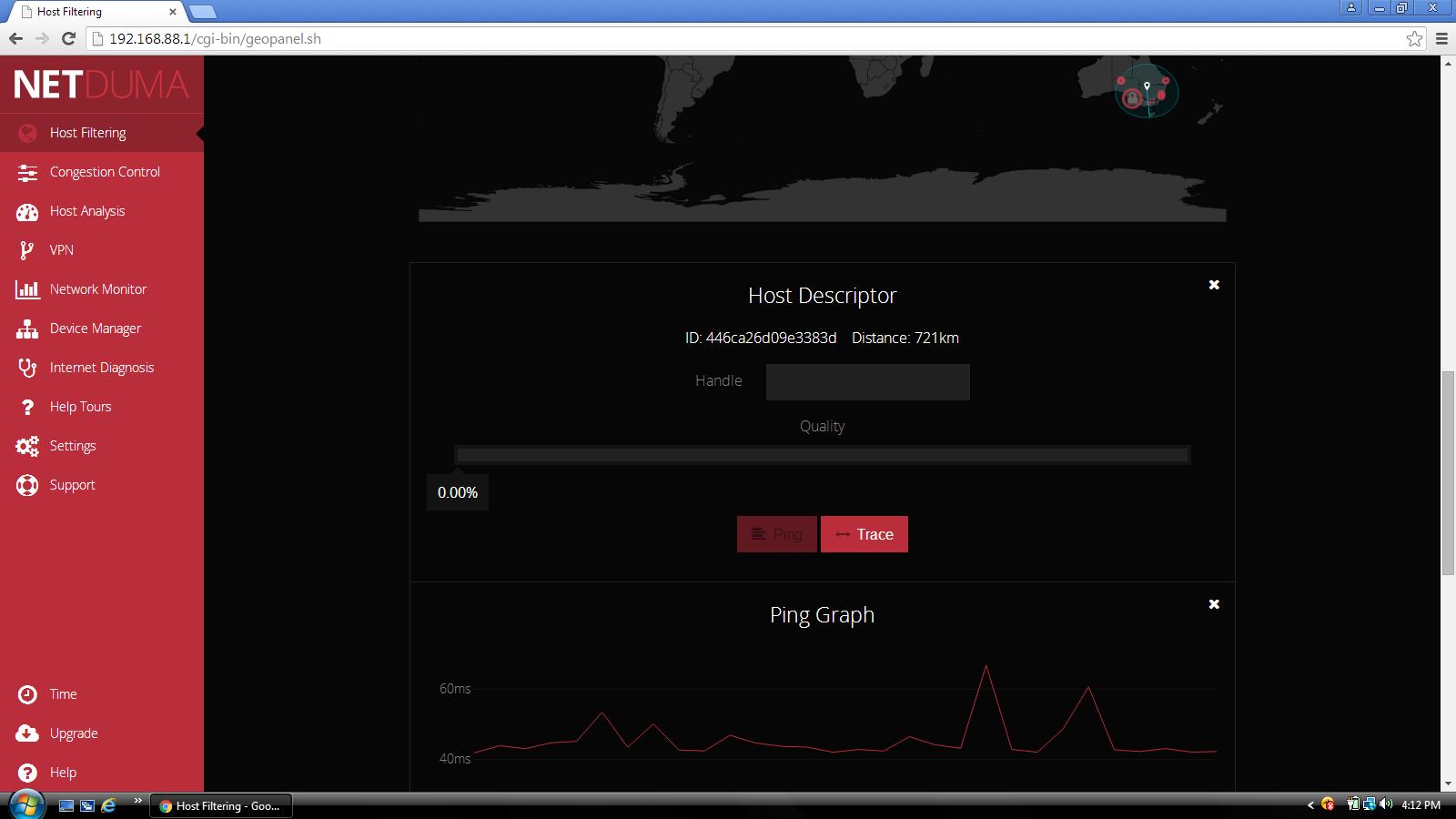Click the Time clock icon

pyautogui.click(x=27, y=694)
